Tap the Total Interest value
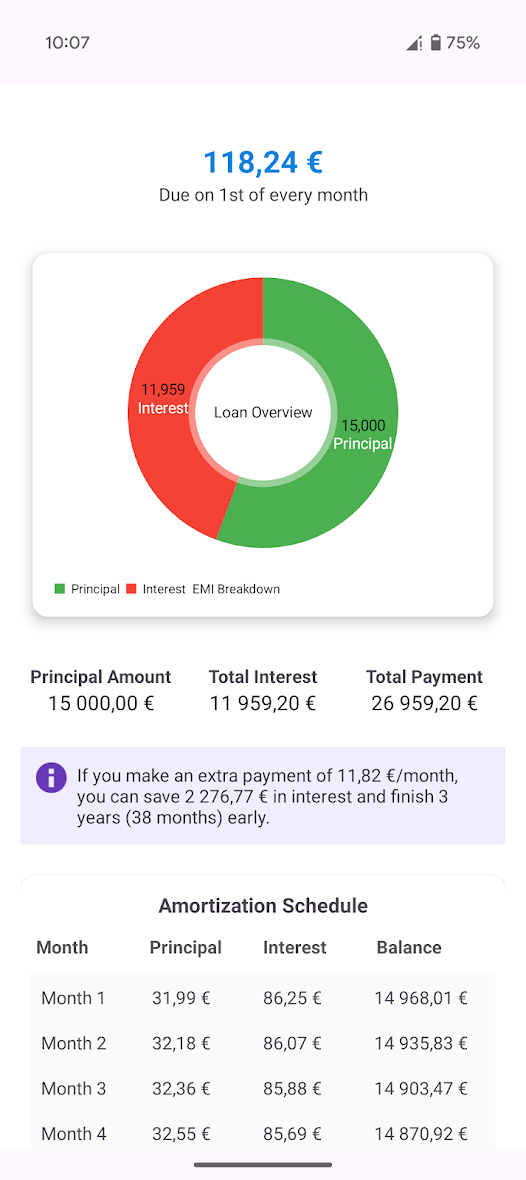 (x=263, y=704)
